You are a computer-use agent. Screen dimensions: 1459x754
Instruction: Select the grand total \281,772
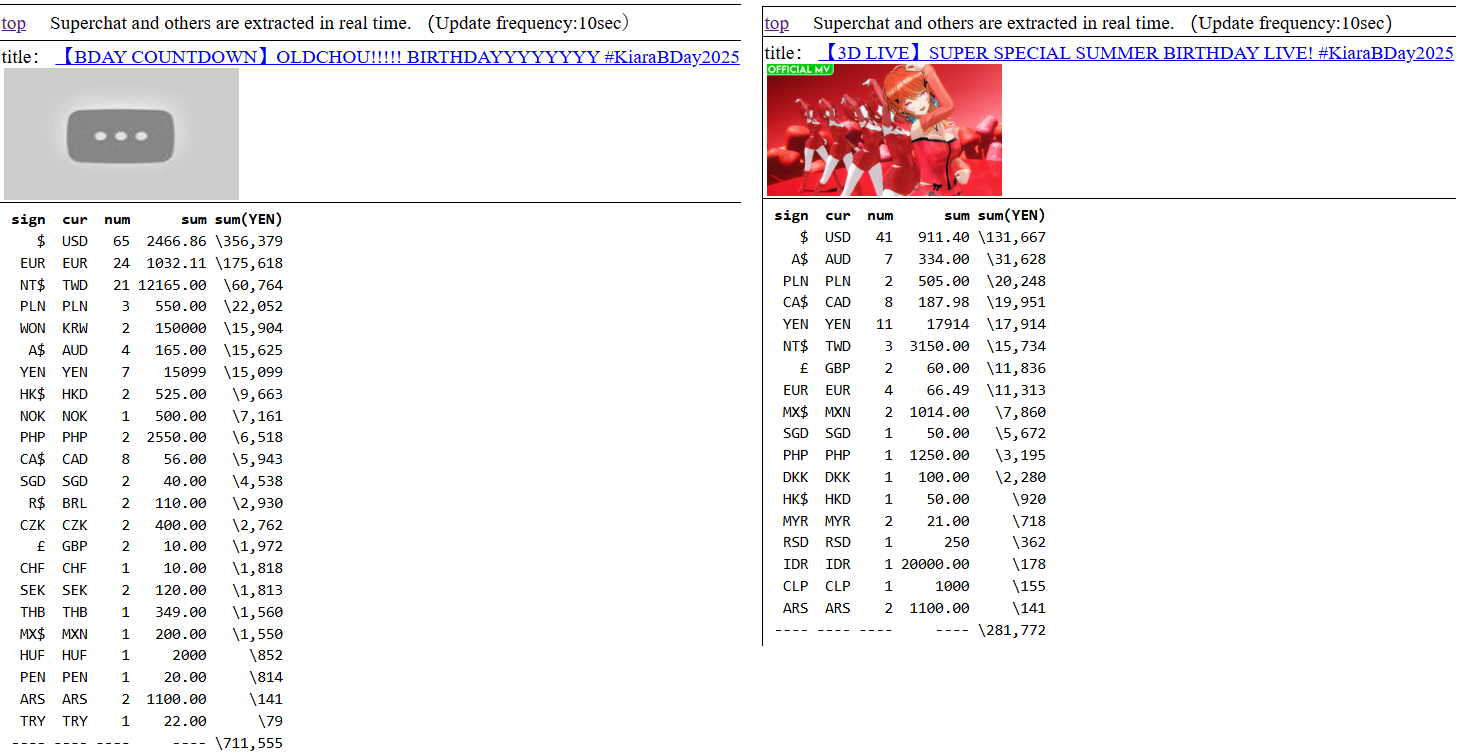point(1012,630)
